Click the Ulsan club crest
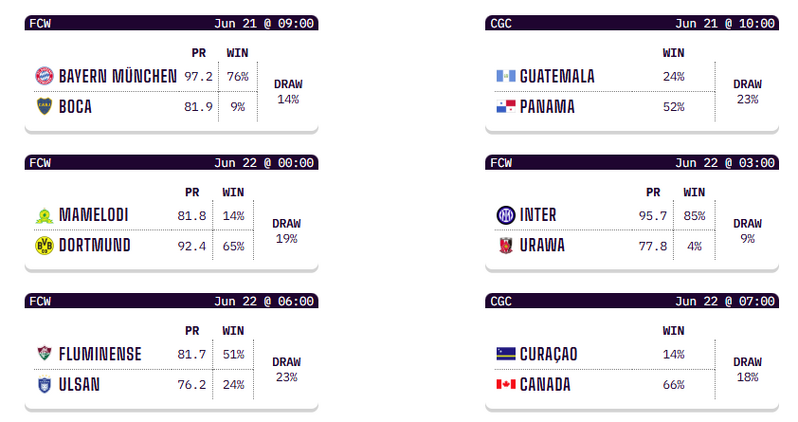The height and width of the screenshot is (422, 798). [43, 384]
